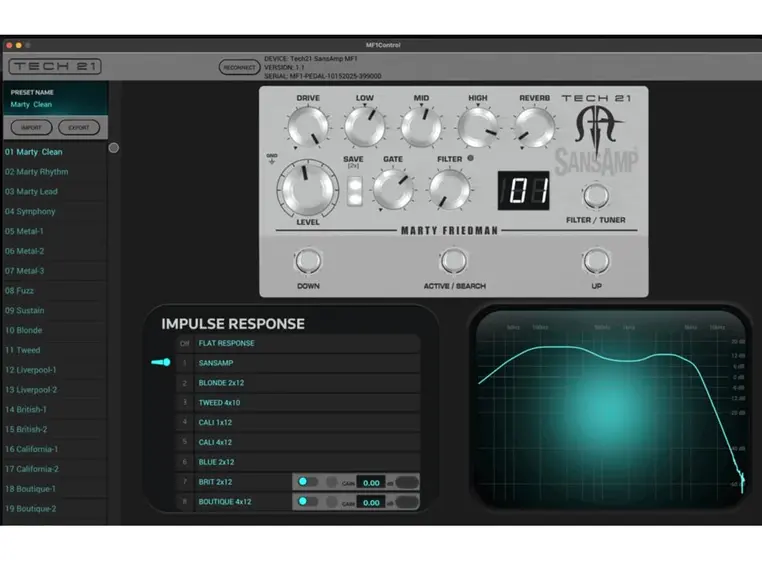
Task: Select preset 12 Liverpool-1
Action: (x=55, y=370)
